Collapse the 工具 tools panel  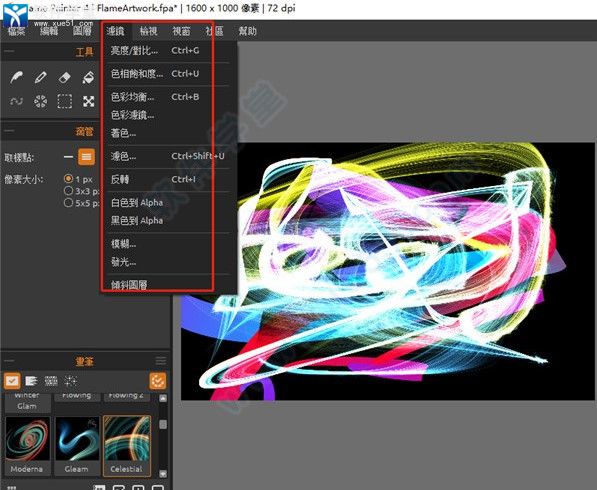point(9,51)
